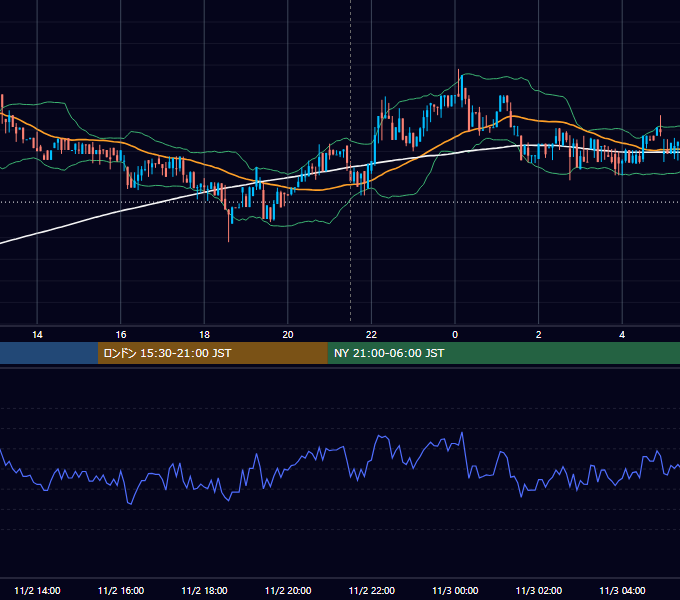Click the '16' hour label on price chart axis

click(x=121, y=334)
